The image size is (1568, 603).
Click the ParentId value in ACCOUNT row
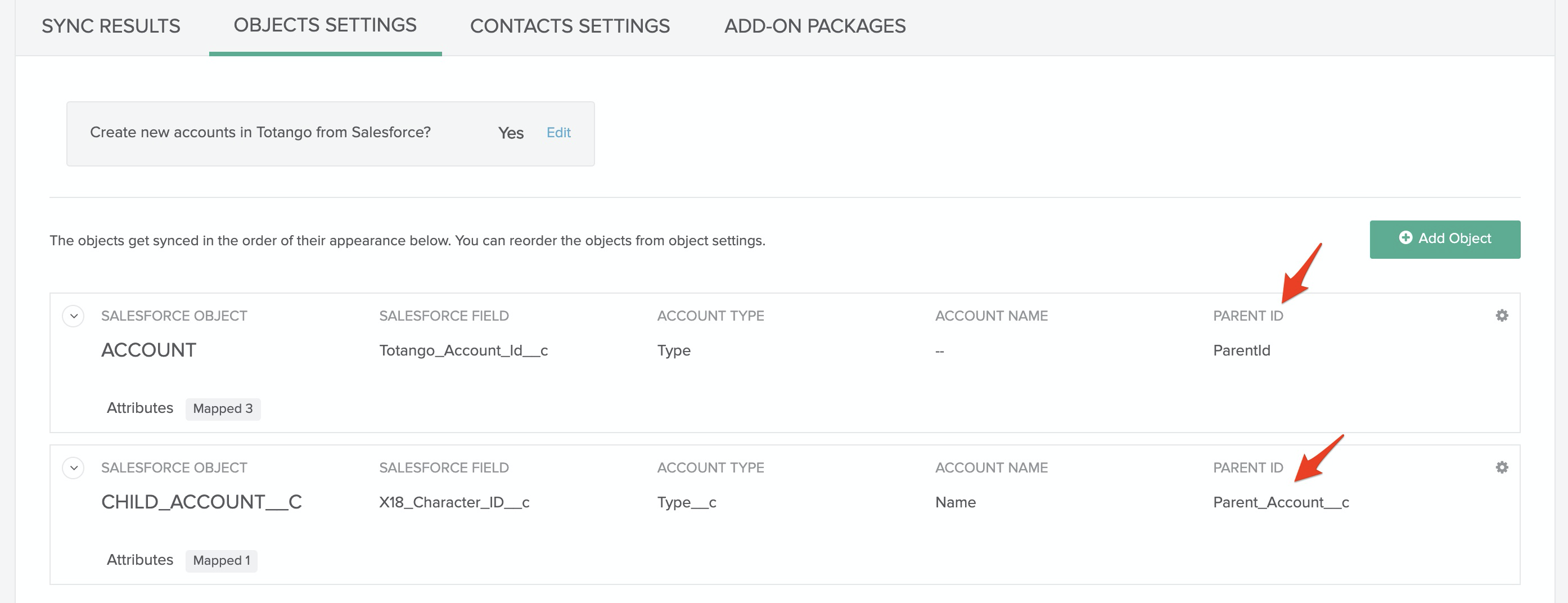1242,350
